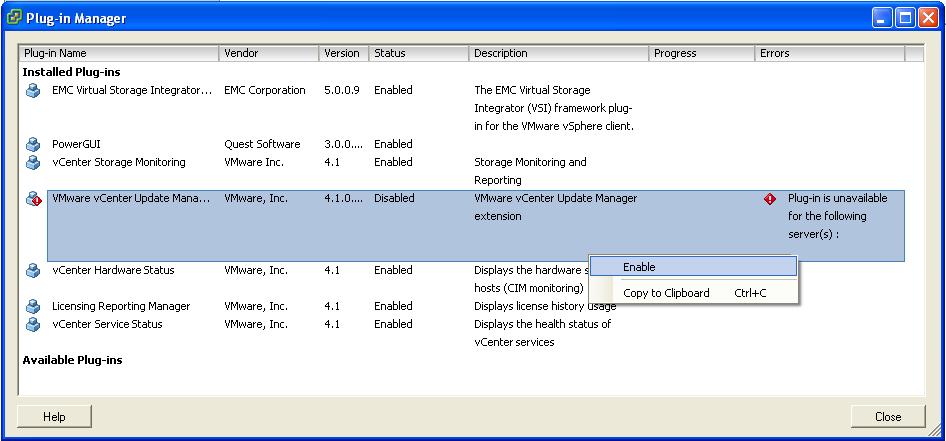The image size is (946, 441).
Task: Click the VMware vCenter Update Manager error icon
Action: click(x=33, y=198)
